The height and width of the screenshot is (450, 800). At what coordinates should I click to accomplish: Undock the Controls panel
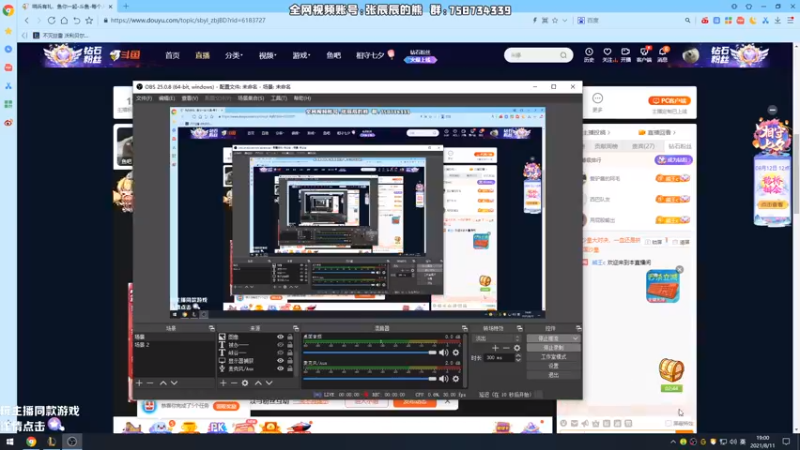[578, 328]
